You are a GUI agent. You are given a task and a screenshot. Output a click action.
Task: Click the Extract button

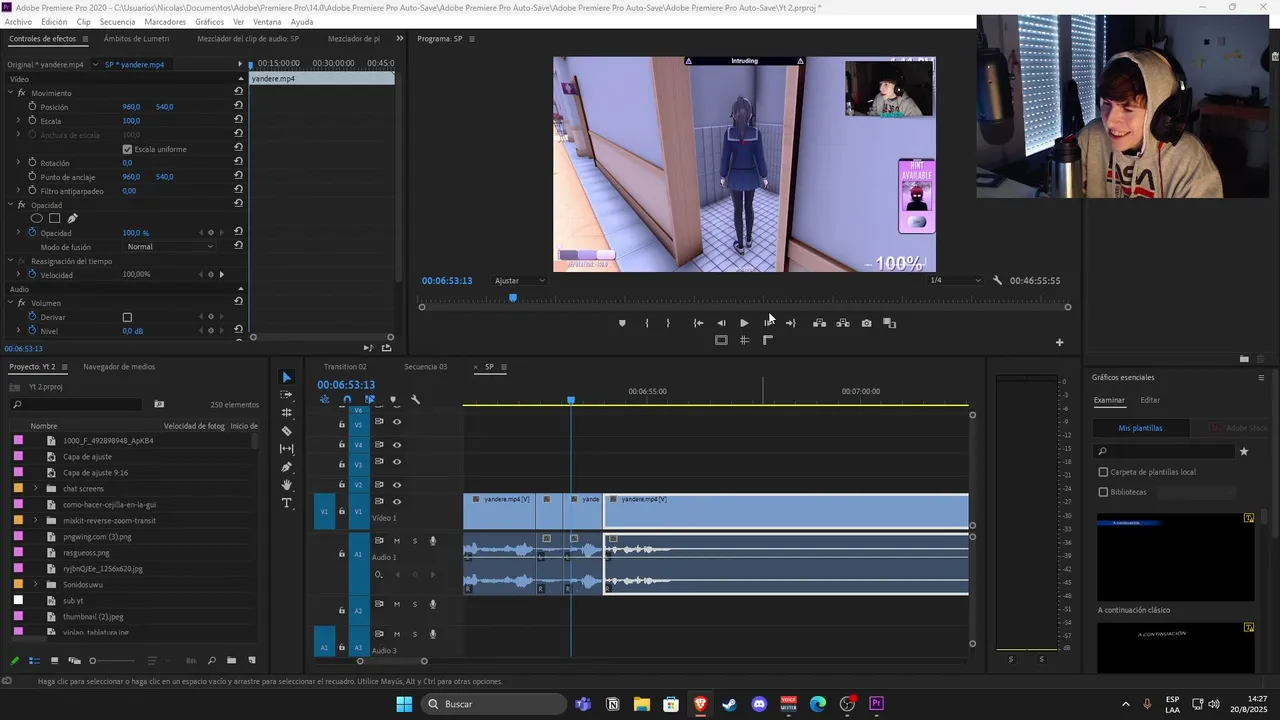[x=843, y=323]
